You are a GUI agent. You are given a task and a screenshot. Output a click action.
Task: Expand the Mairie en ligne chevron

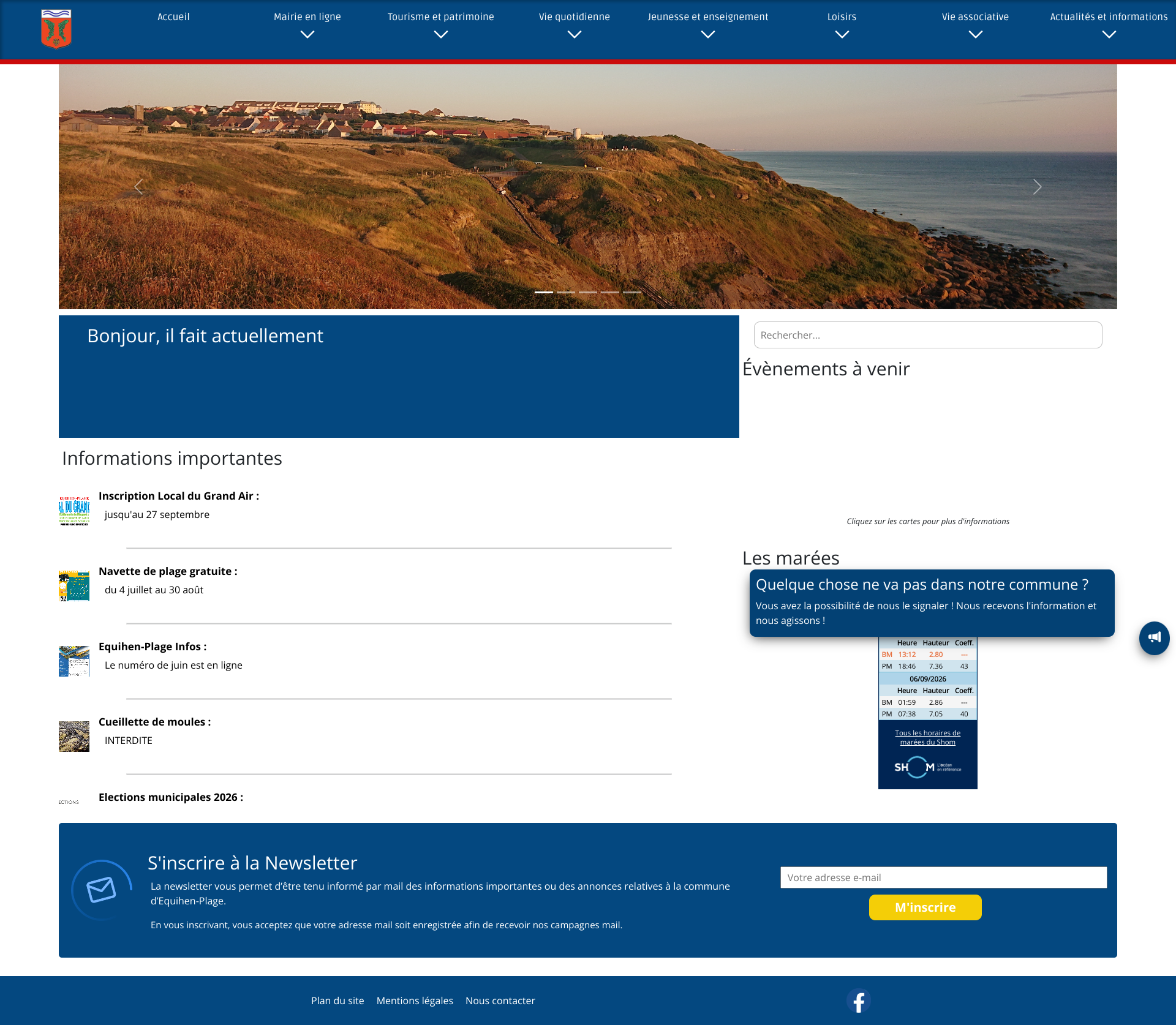pyautogui.click(x=307, y=35)
